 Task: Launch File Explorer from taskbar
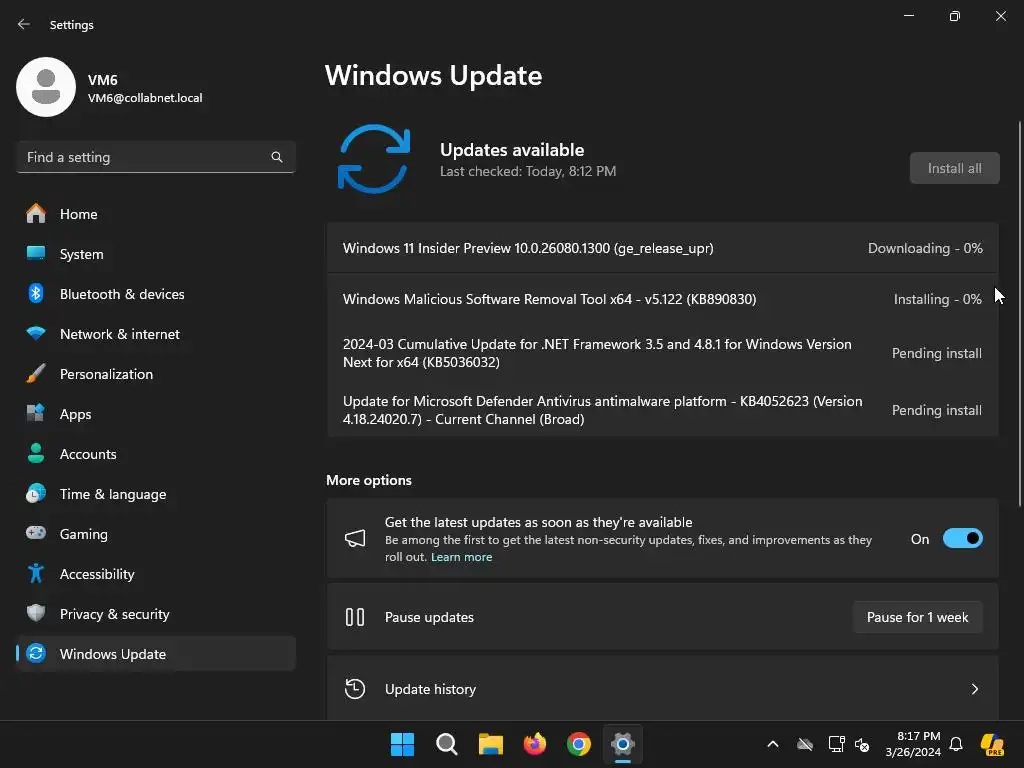tap(490, 744)
